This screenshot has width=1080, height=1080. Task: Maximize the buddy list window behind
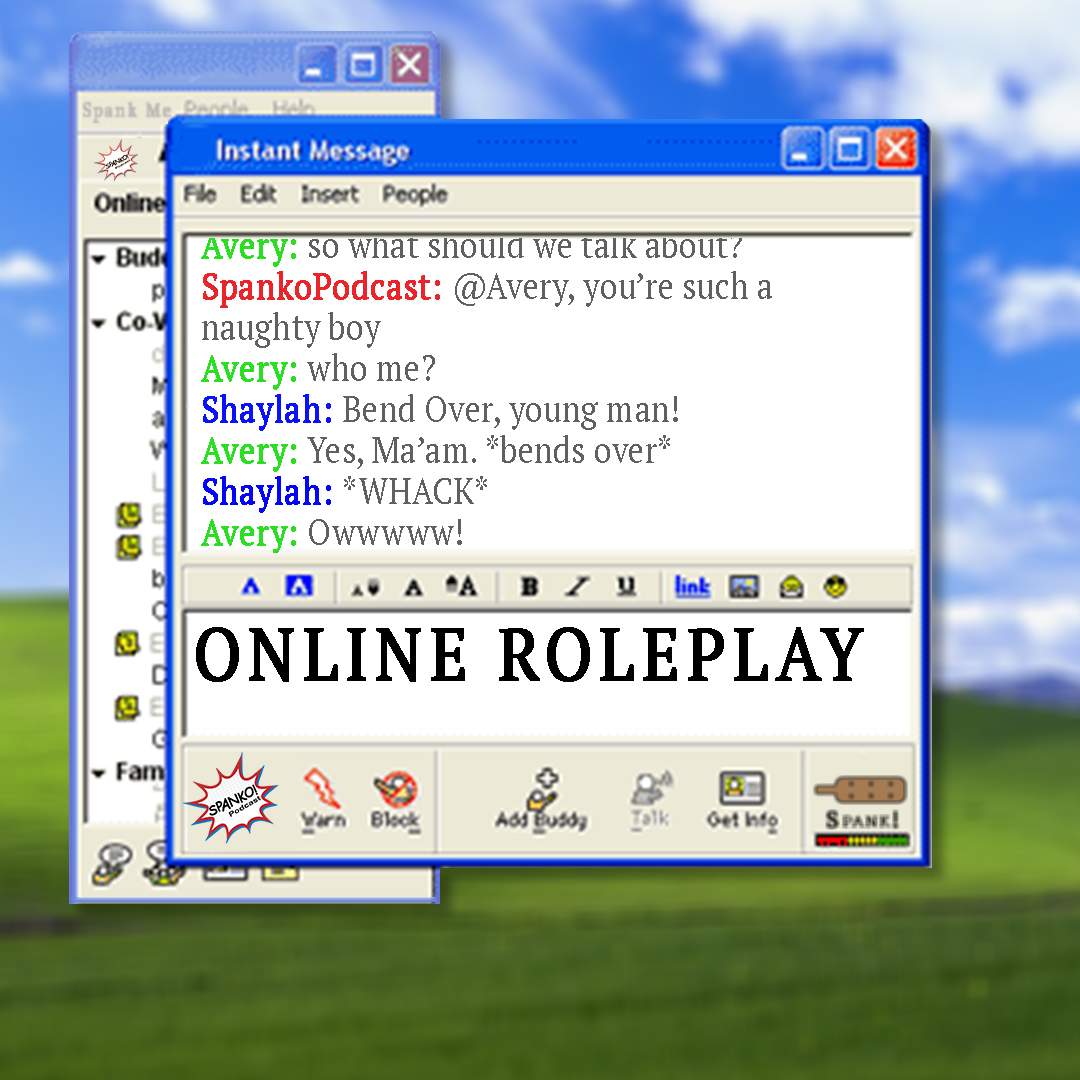click(364, 65)
